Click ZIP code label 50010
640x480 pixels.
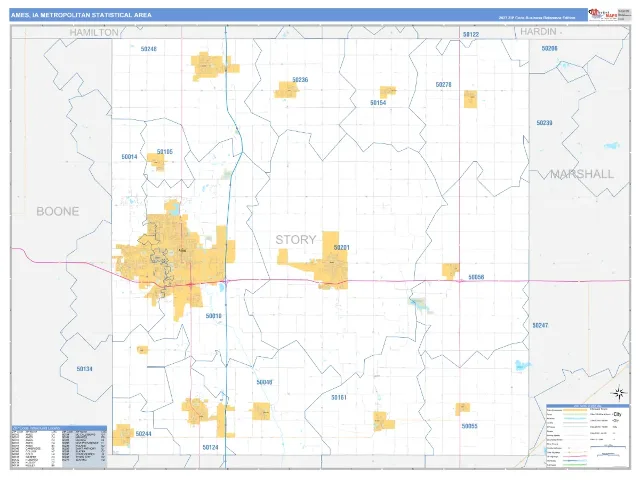coord(213,316)
